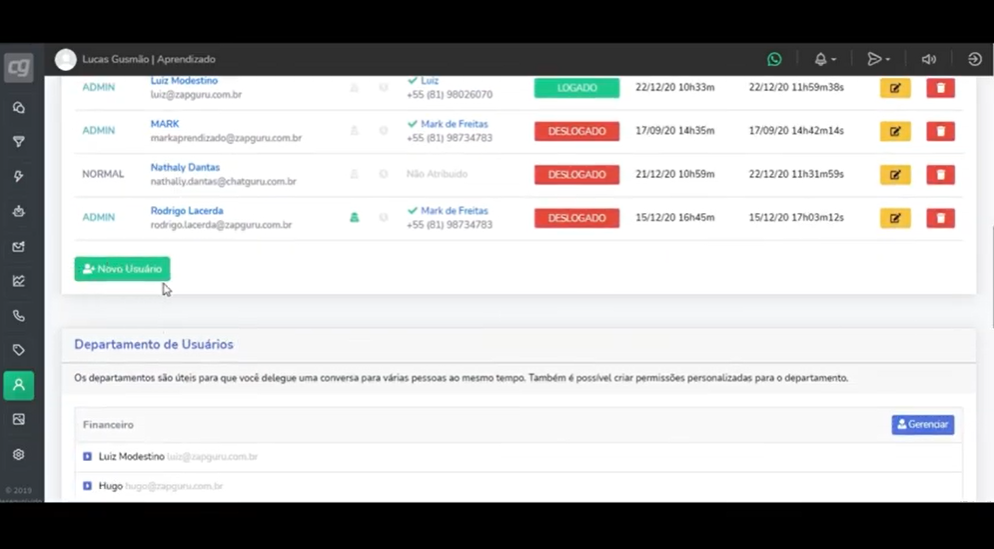Open Nathaly Dantas user name link

click(185, 167)
